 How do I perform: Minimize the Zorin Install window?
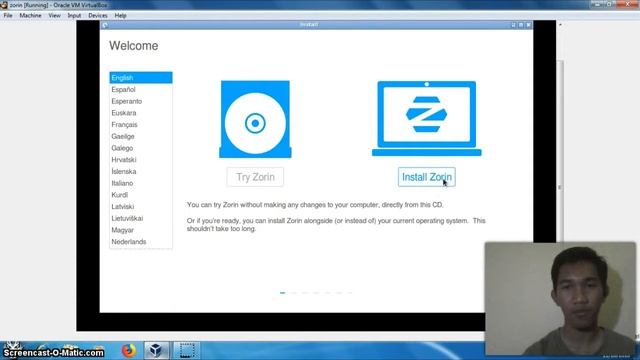[513, 25]
